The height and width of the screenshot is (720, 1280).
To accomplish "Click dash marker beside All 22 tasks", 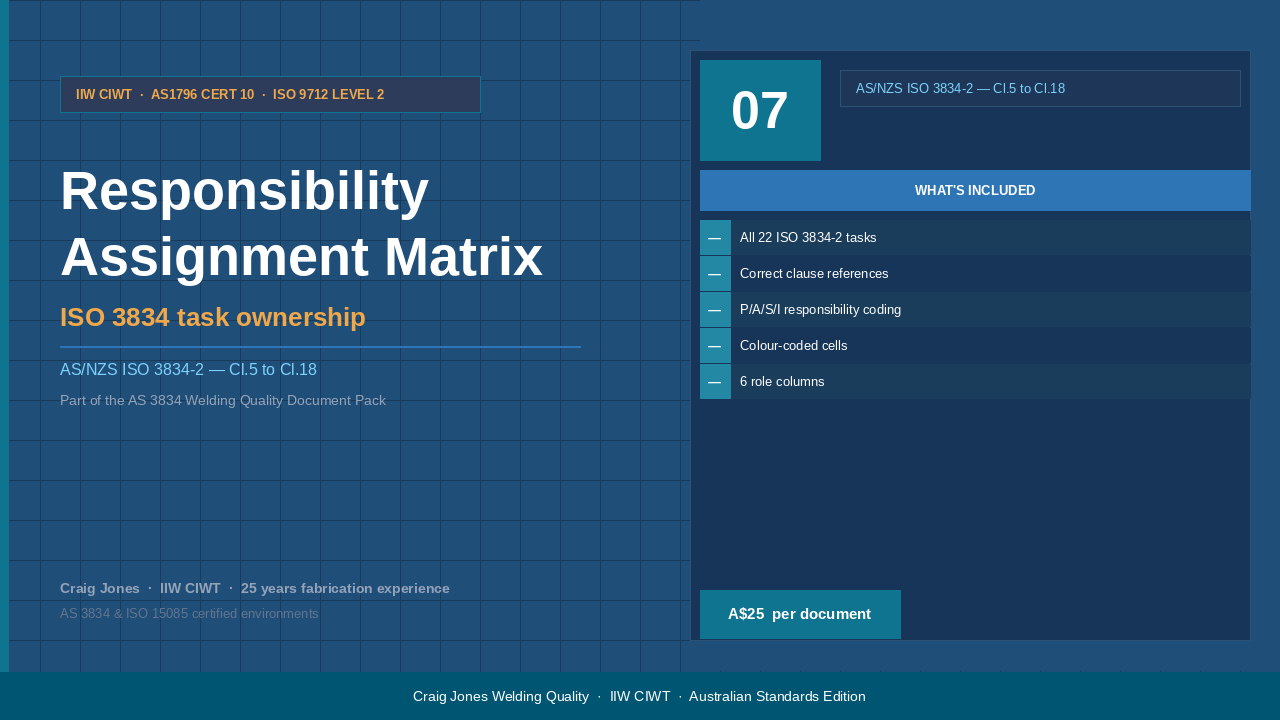I will 715,238.
